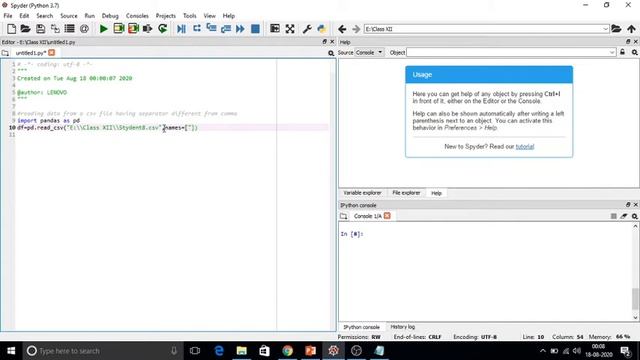
Task: Stop debugging blue square icon
Action: point(255,29)
